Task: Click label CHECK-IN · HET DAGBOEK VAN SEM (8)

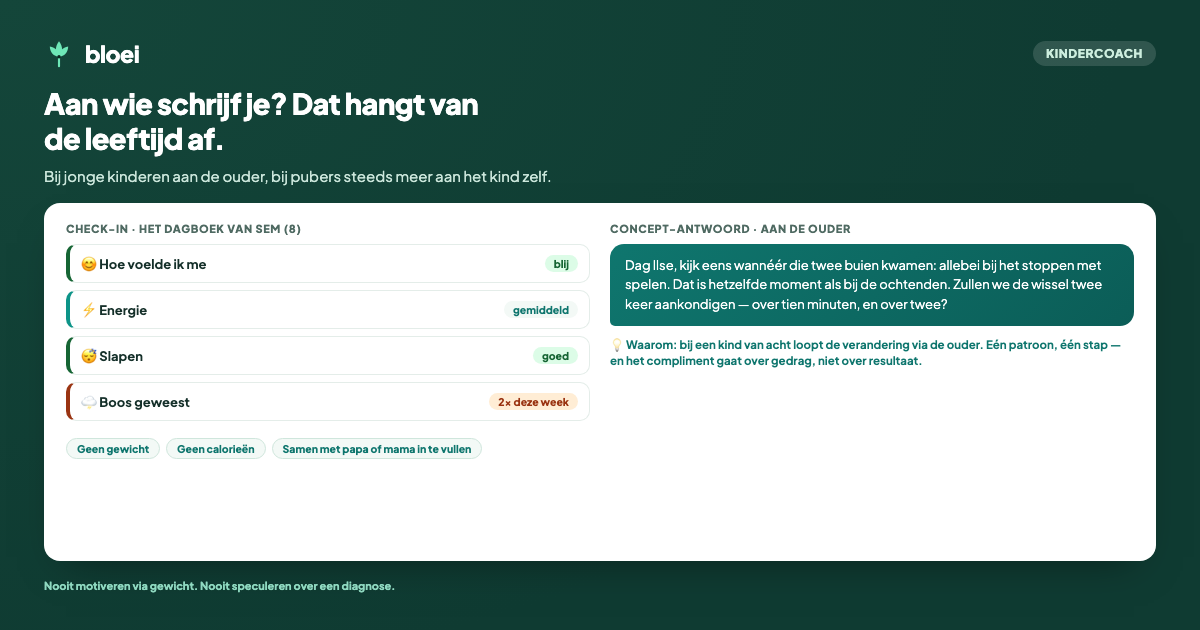Action: coord(183,229)
